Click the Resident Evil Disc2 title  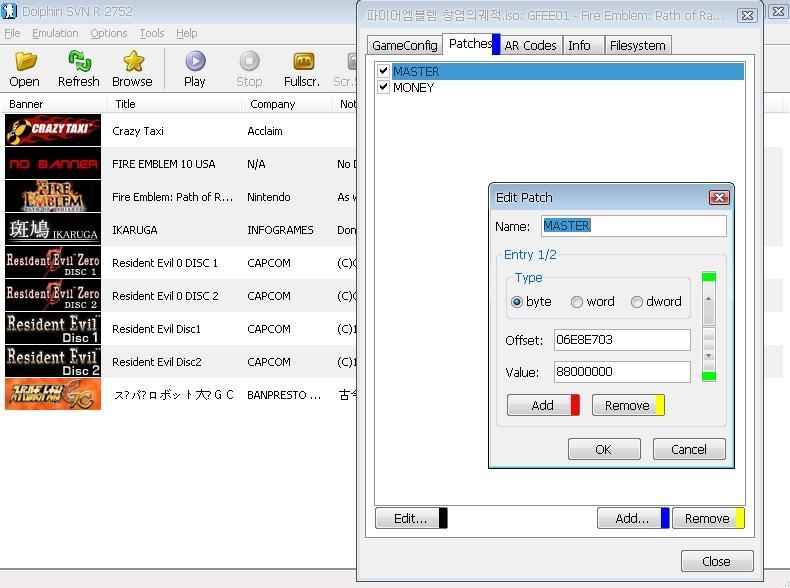pos(157,362)
